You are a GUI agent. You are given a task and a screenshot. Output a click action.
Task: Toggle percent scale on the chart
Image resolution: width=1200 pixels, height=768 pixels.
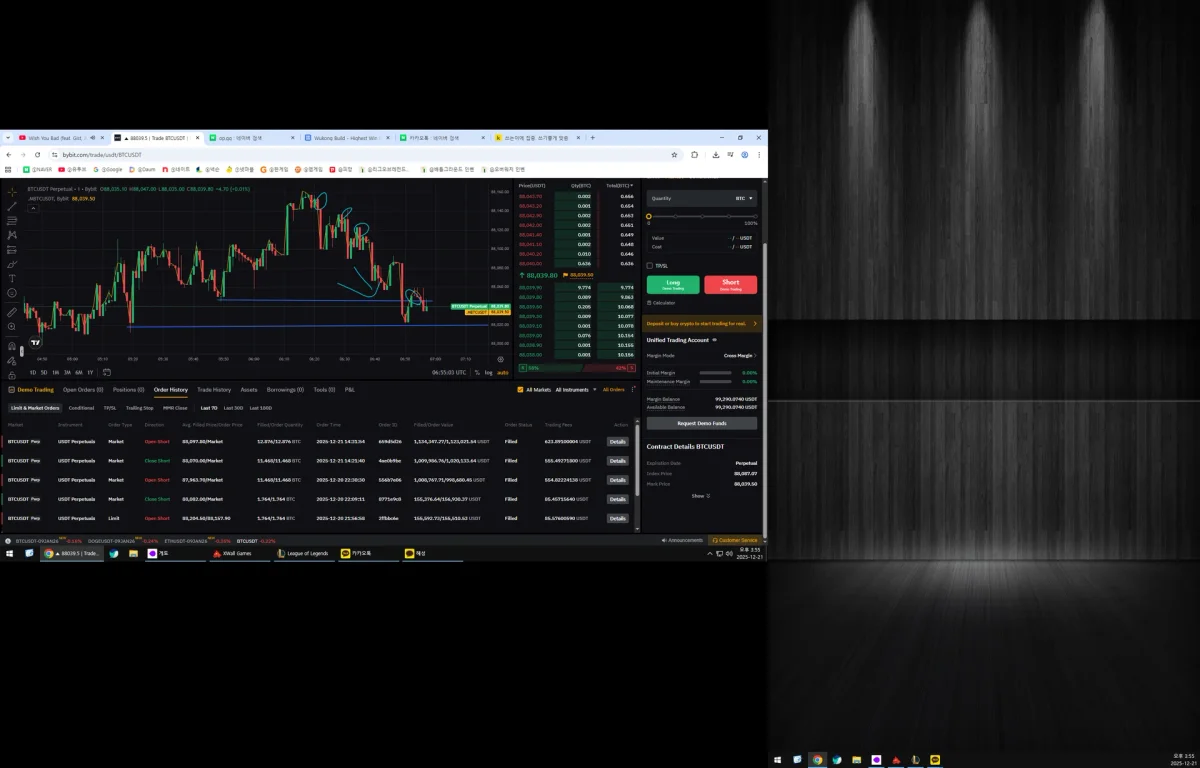[478, 372]
